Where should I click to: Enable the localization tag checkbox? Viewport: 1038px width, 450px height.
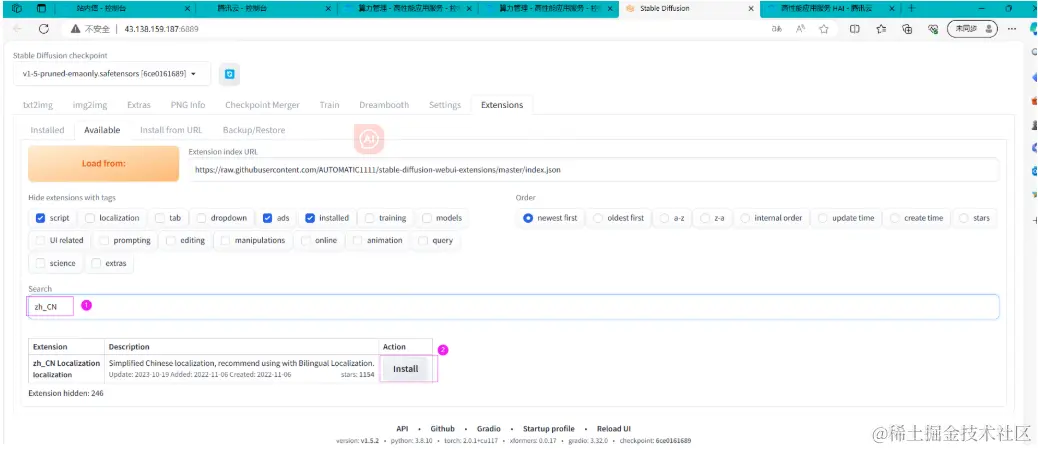90,218
